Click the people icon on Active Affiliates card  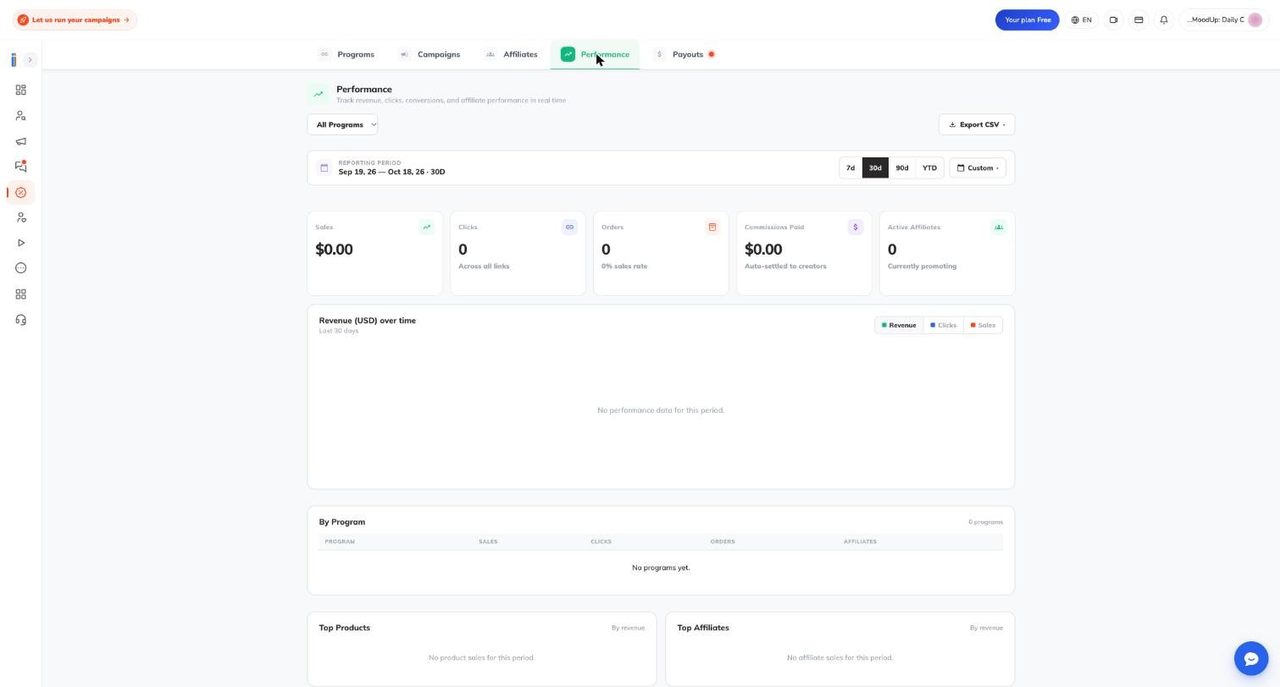[998, 227]
